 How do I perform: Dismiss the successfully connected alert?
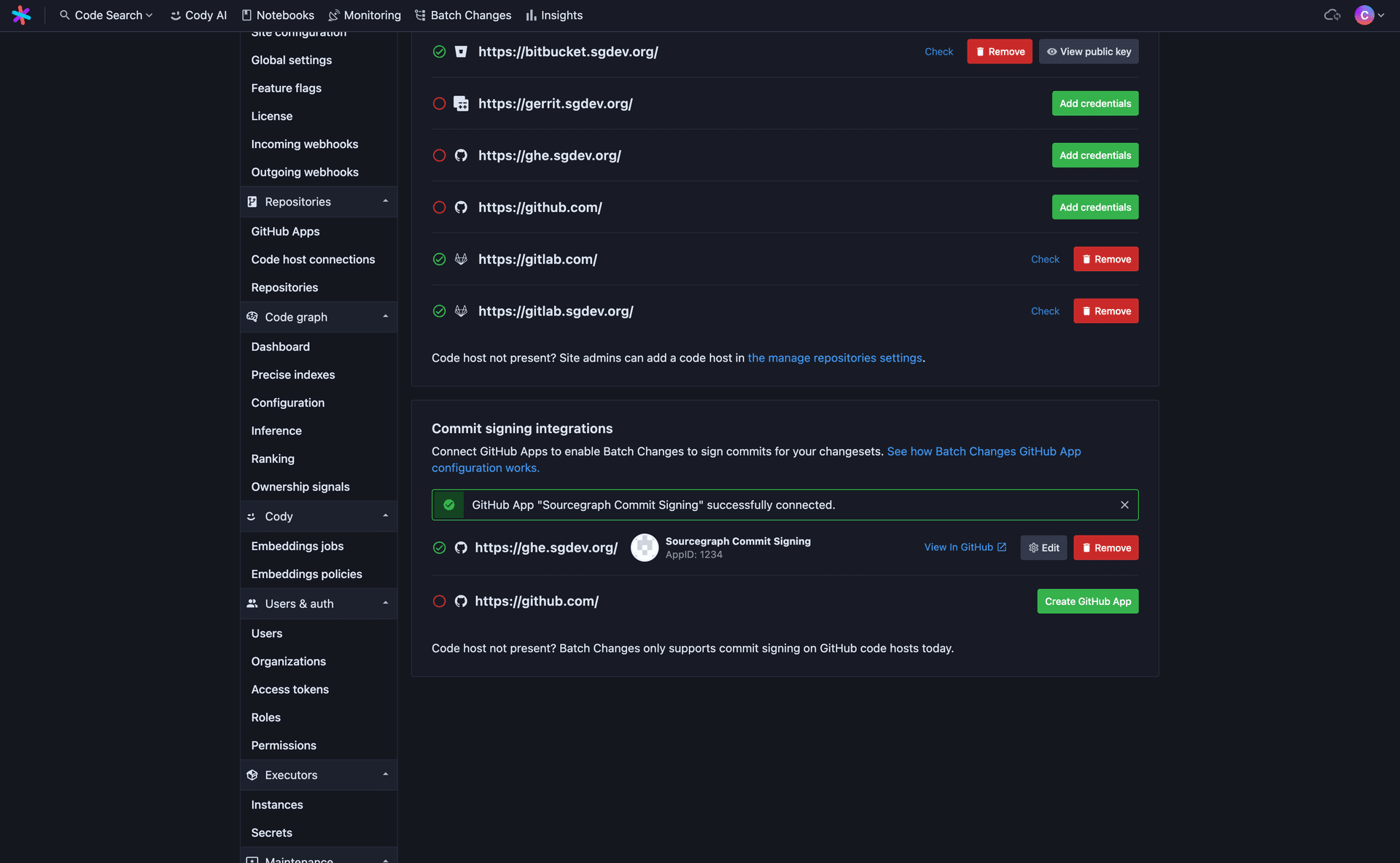(1124, 504)
